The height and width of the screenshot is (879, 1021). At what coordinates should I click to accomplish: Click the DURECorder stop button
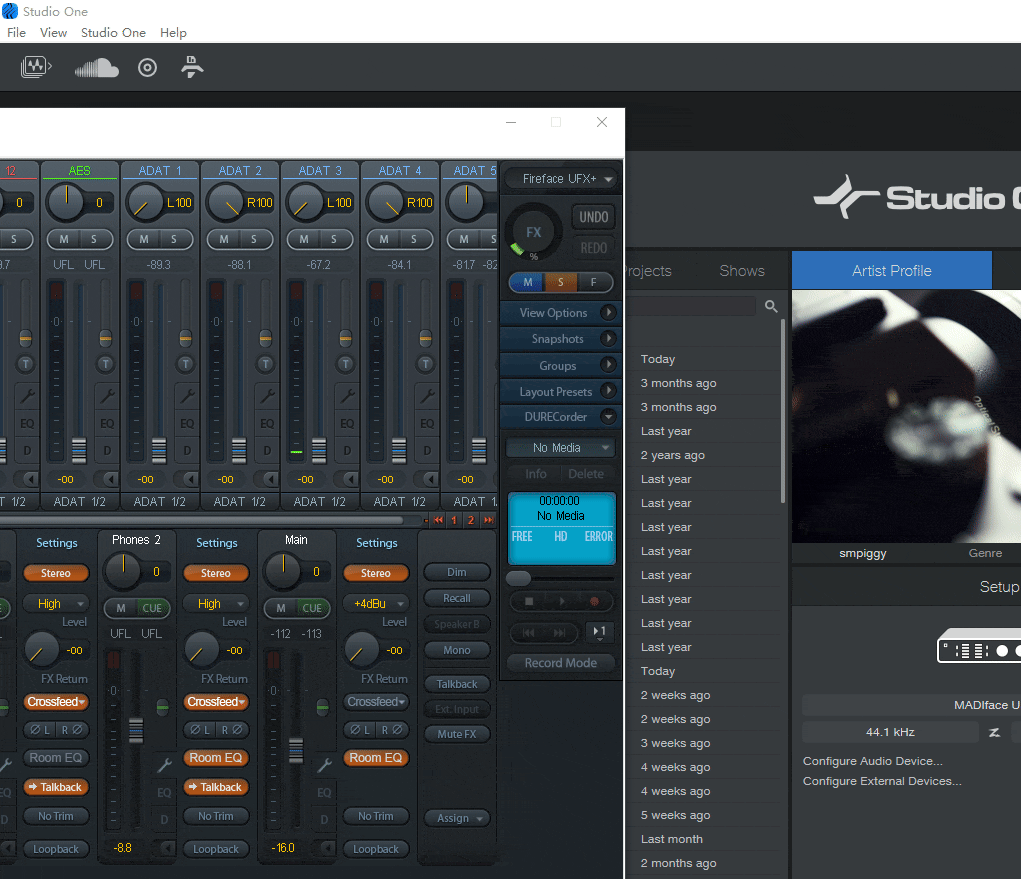[529, 602]
